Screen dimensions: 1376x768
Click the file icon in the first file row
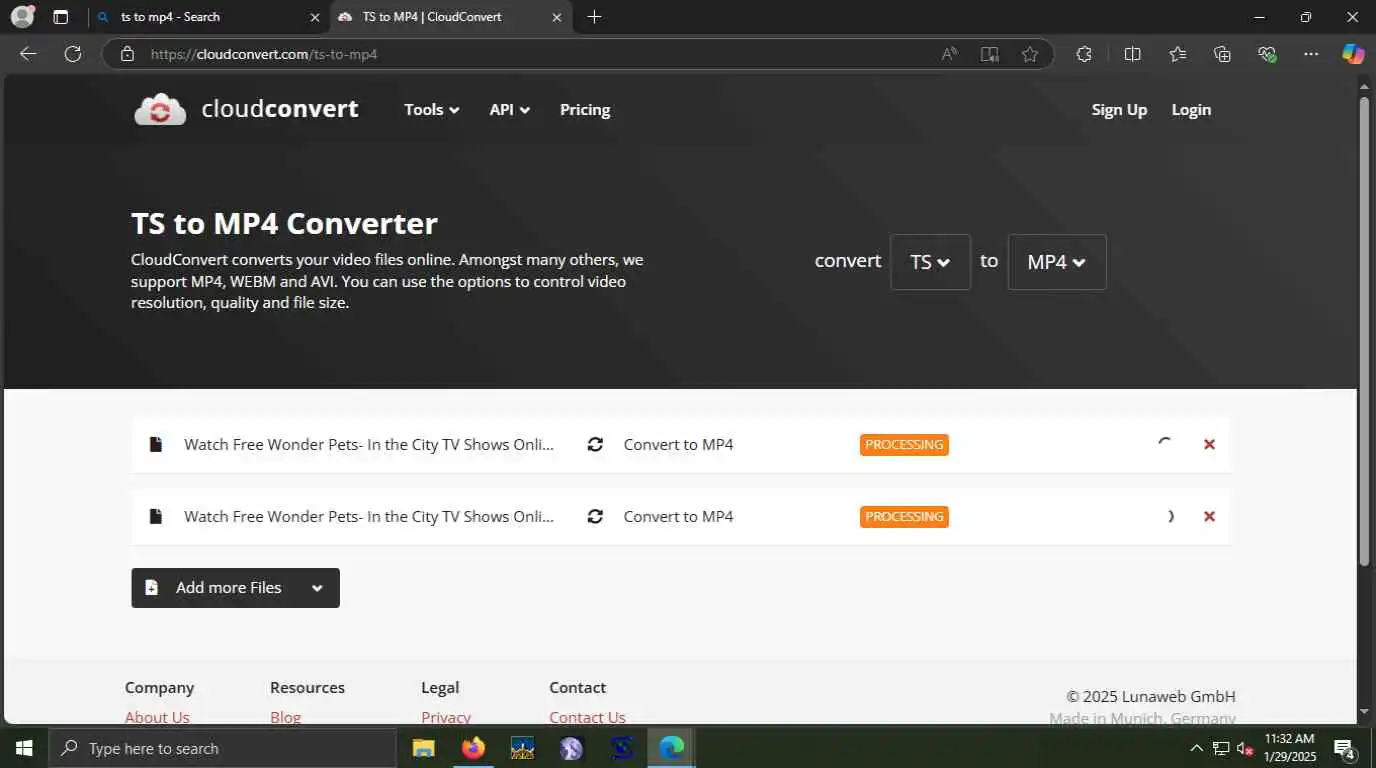pos(156,445)
